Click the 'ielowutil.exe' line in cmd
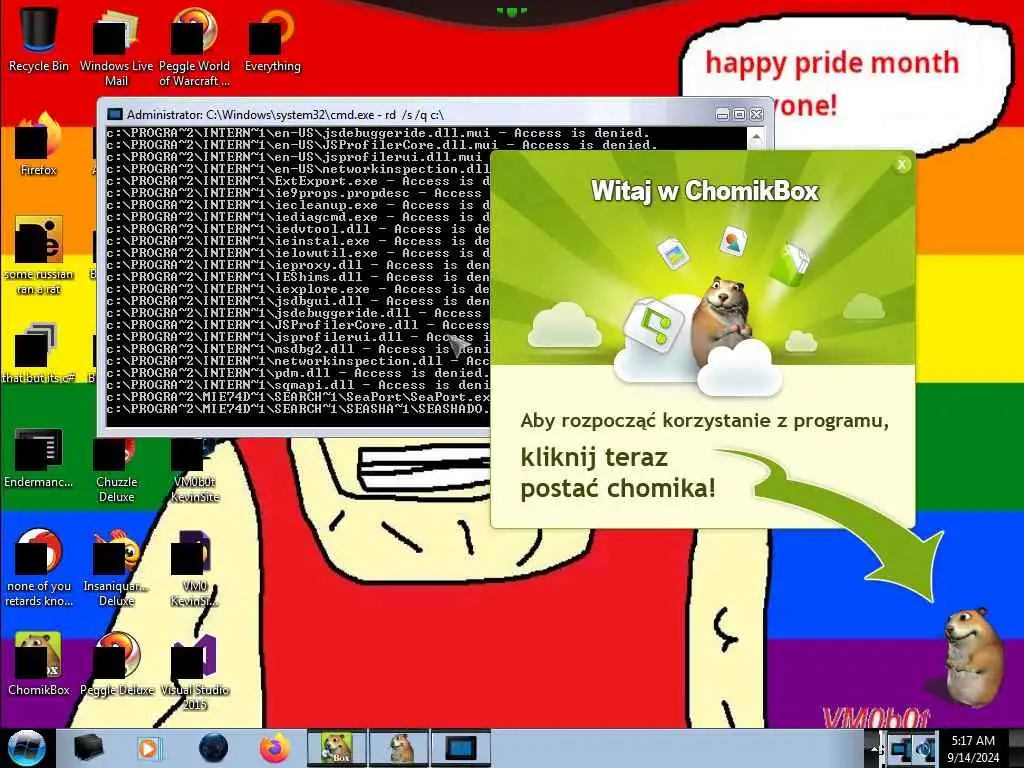 (298, 253)
